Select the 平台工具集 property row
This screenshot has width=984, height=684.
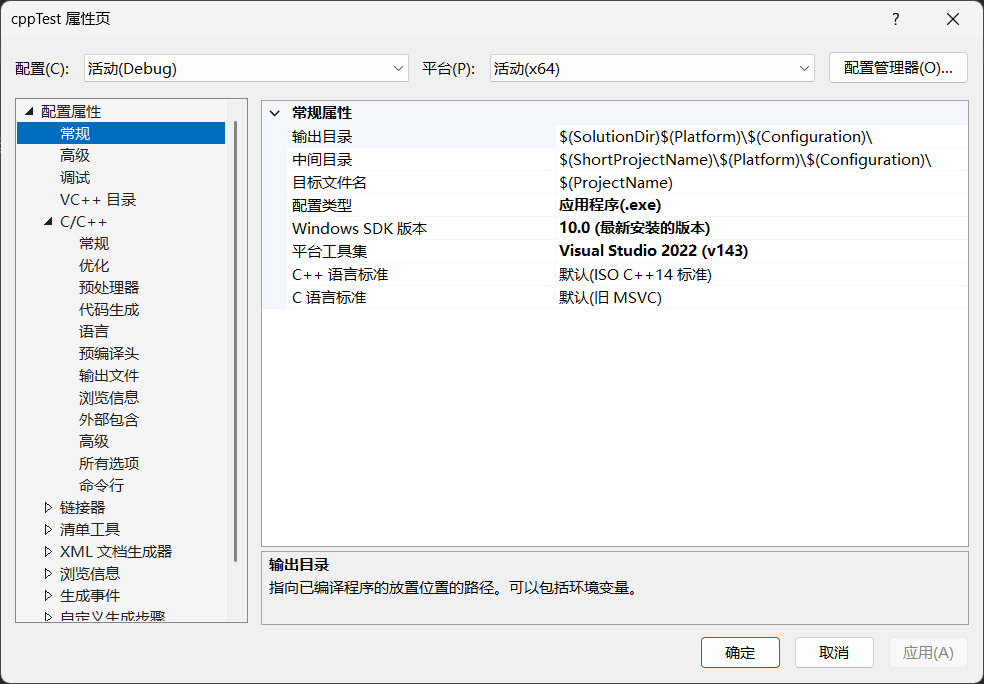pyautogui.click(x=627, y=251)
